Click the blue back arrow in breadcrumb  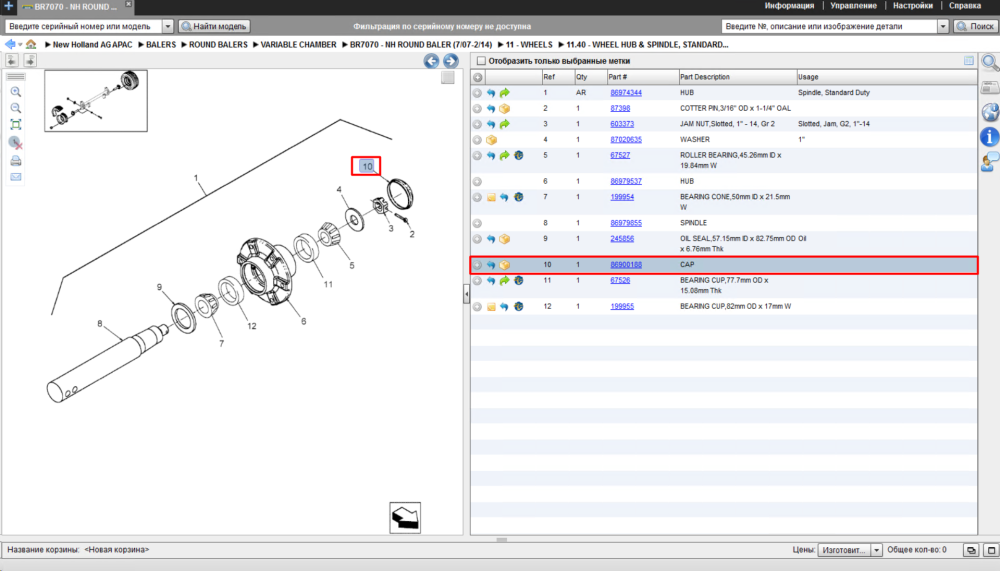(x=10, y=45)
